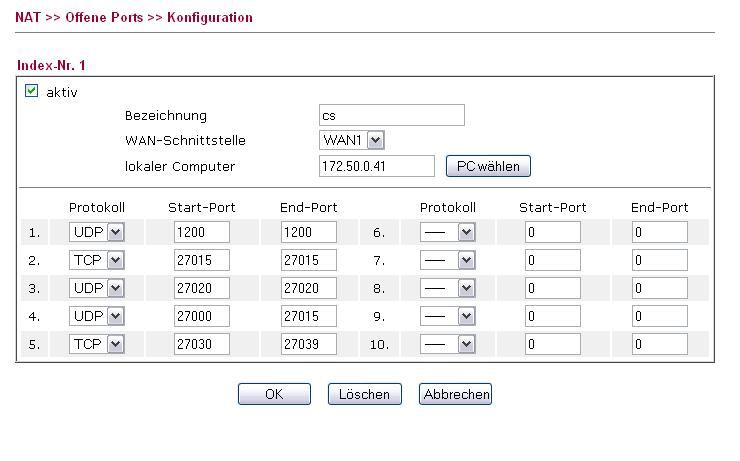Open the row 2 Protokoll TCP dropdown
This screenshot has width=740, height=461.
pyautogui.click(x=97, y=260)
